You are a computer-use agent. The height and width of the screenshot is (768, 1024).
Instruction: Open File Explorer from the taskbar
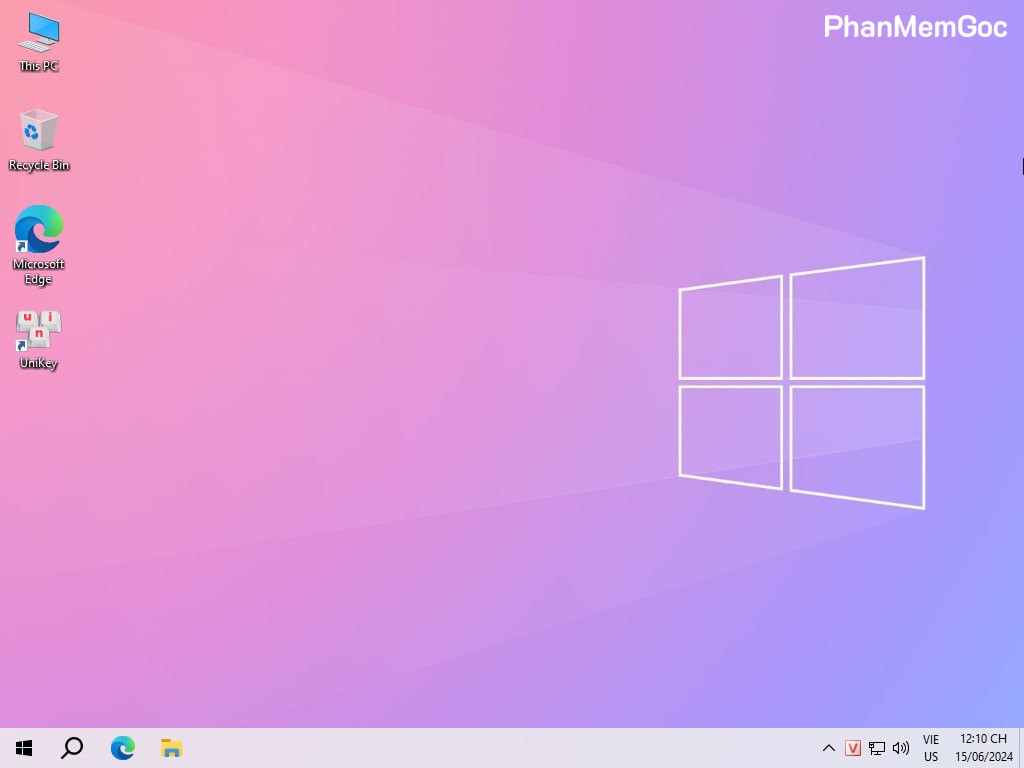point(172,748)
